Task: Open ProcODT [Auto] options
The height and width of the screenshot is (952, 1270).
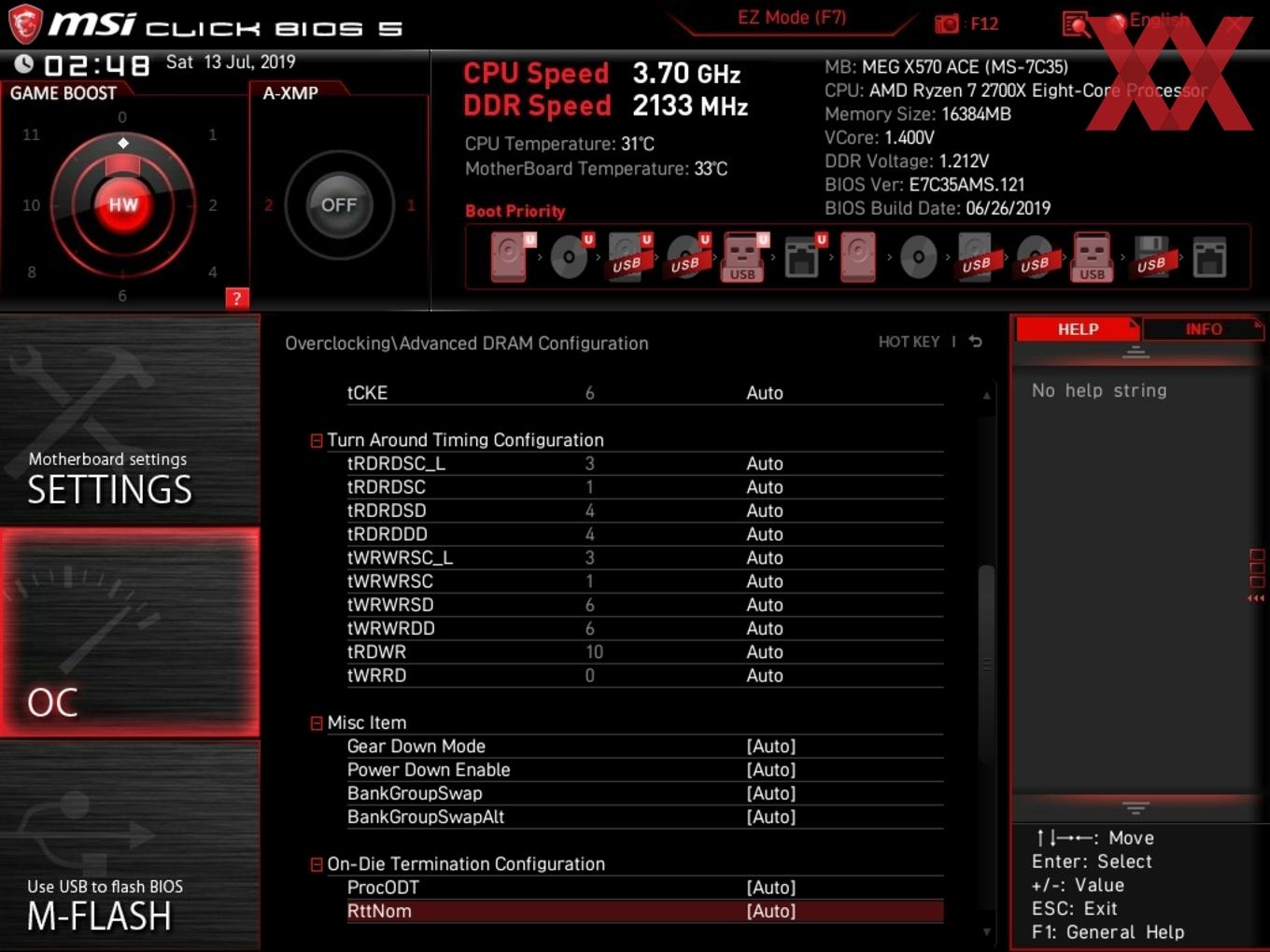Action: point(771,888)
